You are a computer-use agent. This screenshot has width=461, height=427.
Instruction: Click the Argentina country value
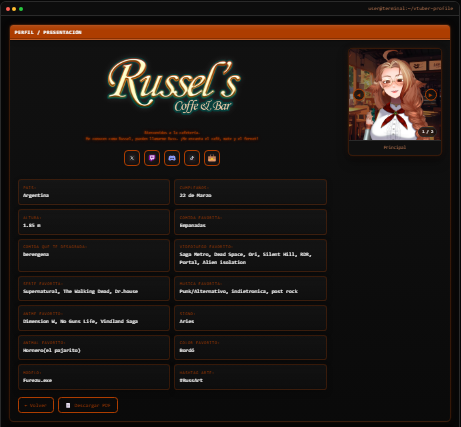[x=36, y=195]
